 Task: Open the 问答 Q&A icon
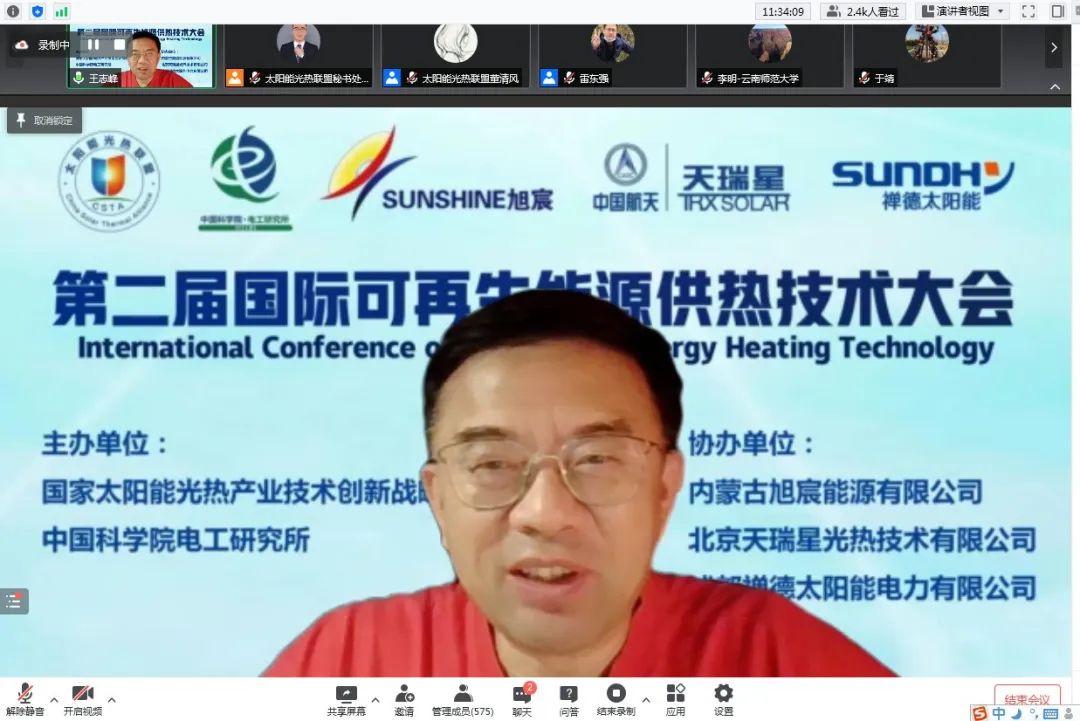click(568, 694)
